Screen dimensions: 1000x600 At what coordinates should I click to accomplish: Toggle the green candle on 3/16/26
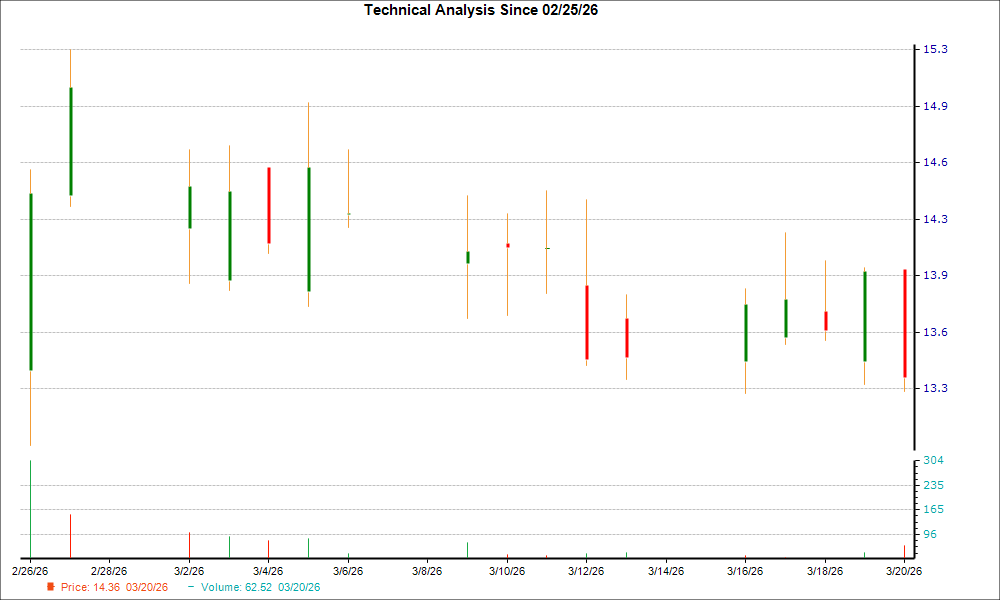coord(747,330)
